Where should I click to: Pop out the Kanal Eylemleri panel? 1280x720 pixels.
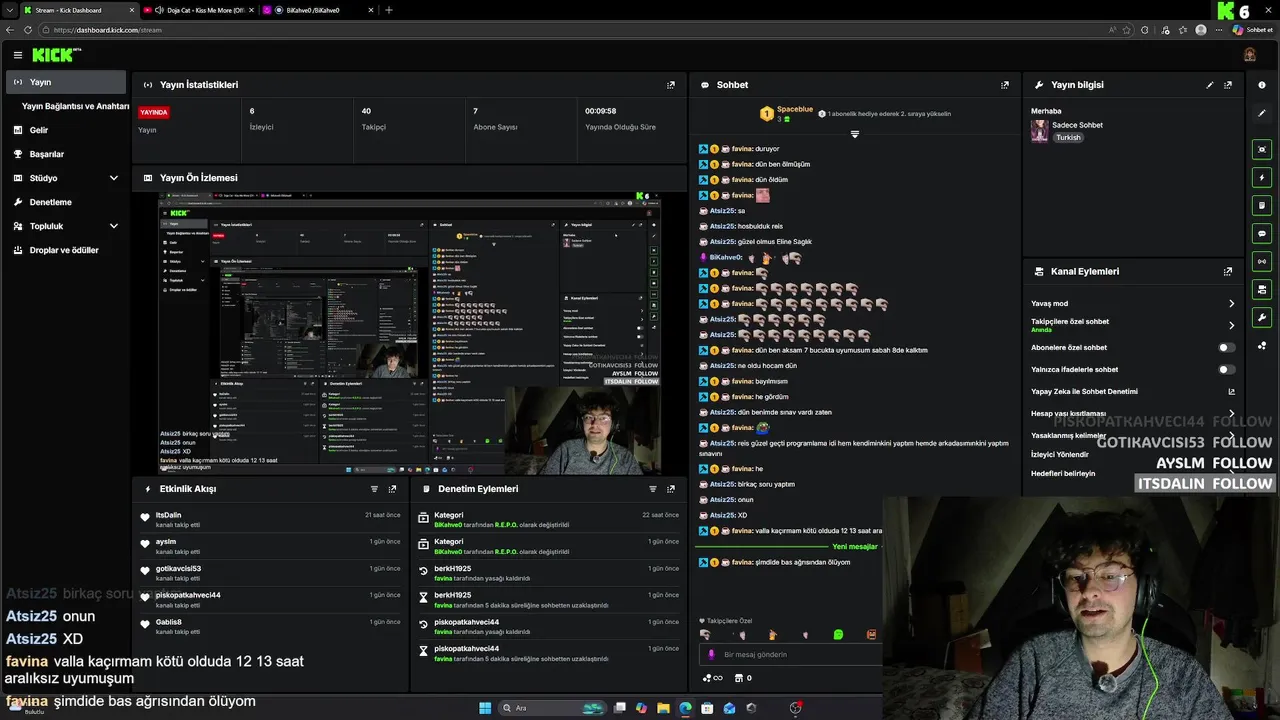[1228, 271]
